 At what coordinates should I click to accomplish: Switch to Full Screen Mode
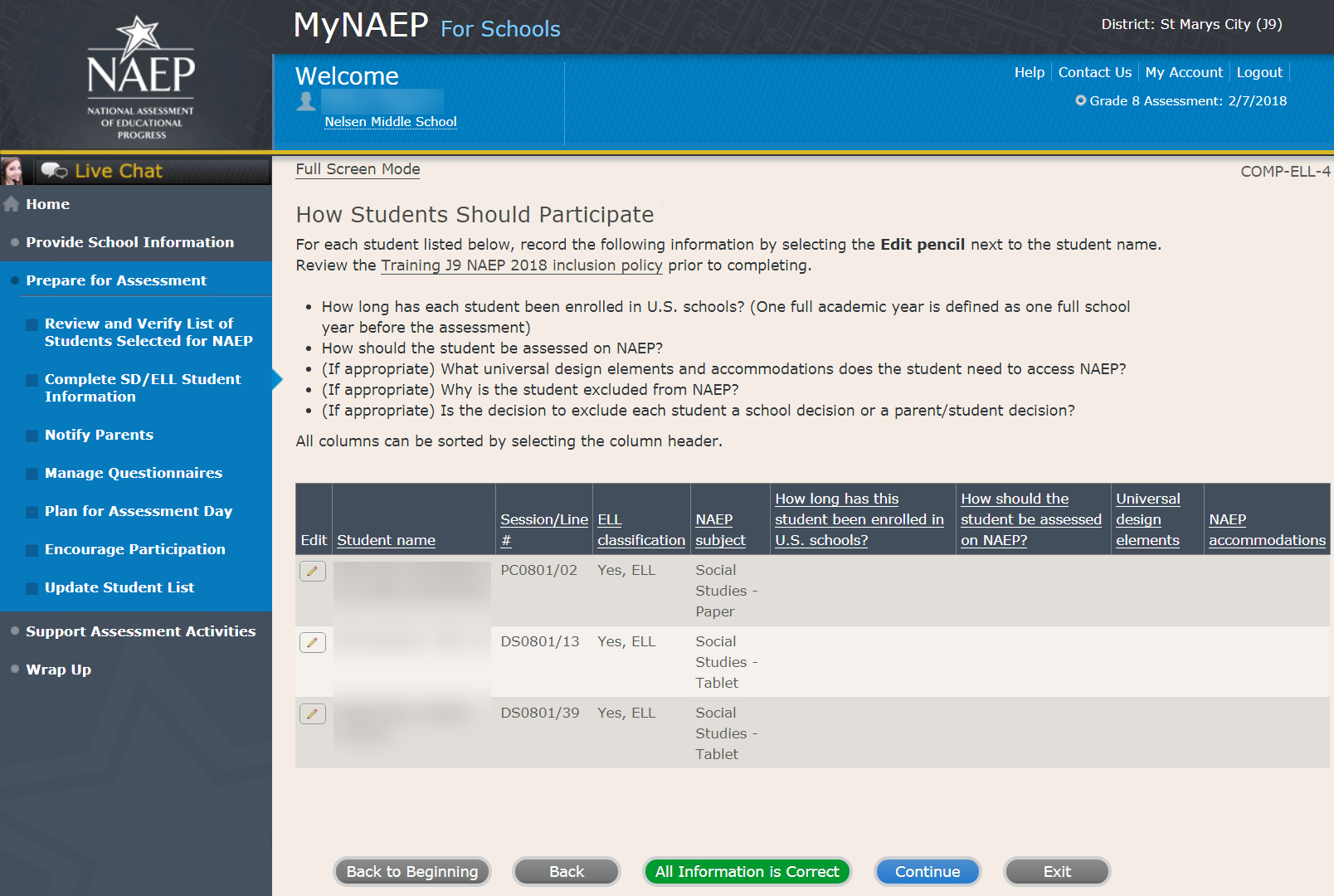point(358,169)
